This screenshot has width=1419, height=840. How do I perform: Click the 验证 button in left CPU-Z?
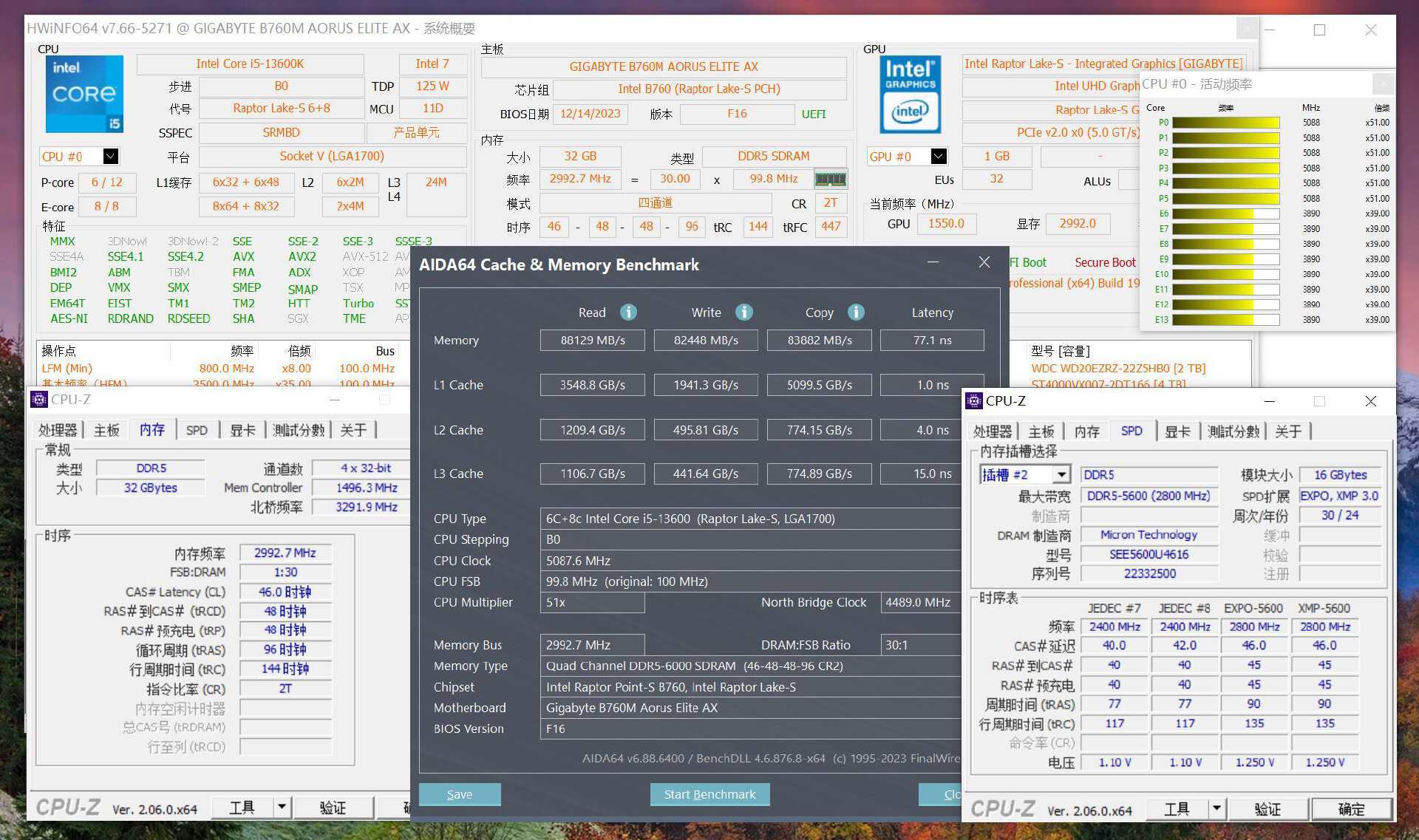coord(333,807)
